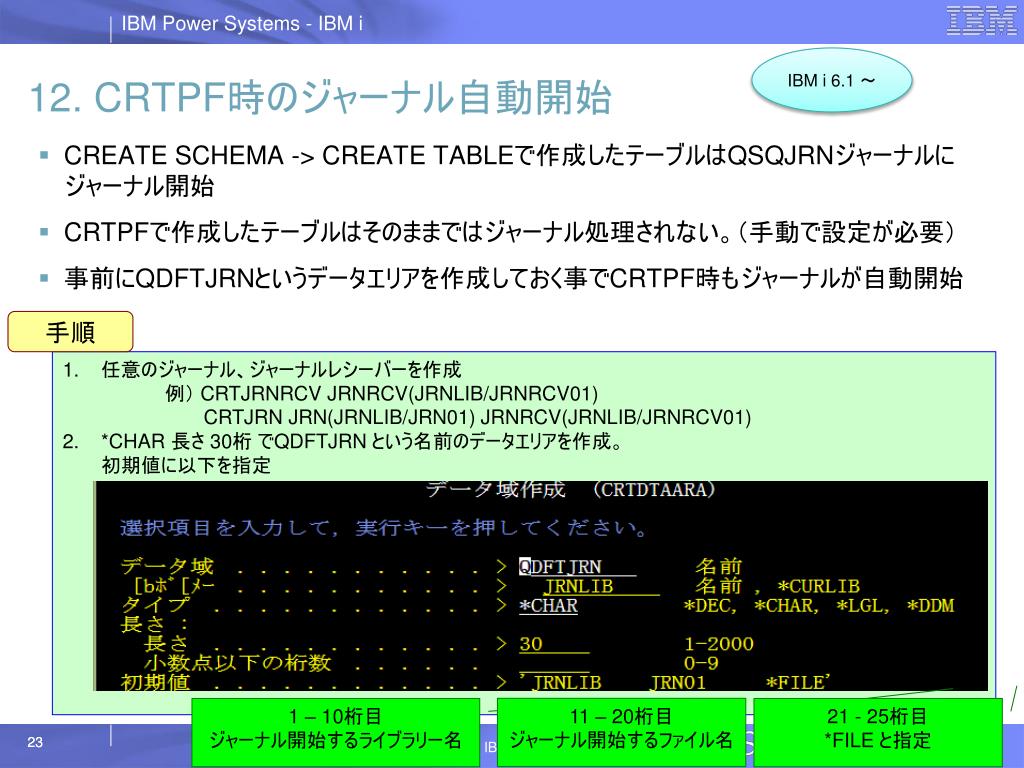Click the line "初期値に以下を指定"
Viewport: 1024px width, 768px height.
coord(186,465)
